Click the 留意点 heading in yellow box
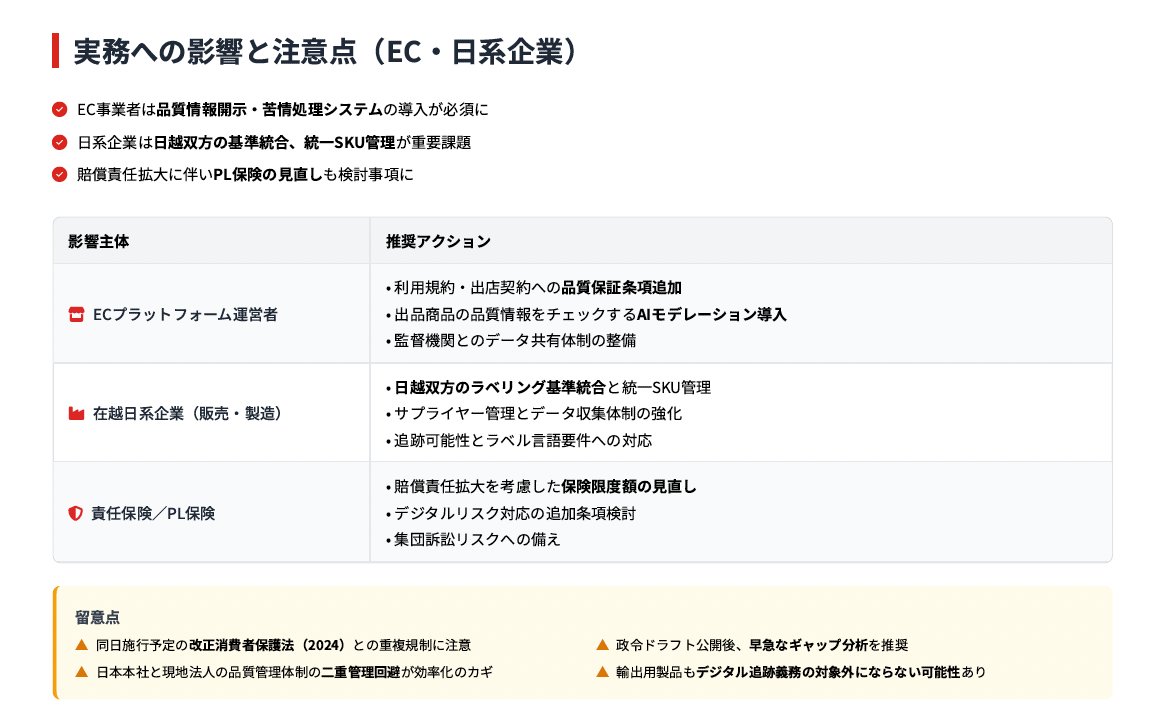This screenshot has height=714, width=1173. pos(97,618)
